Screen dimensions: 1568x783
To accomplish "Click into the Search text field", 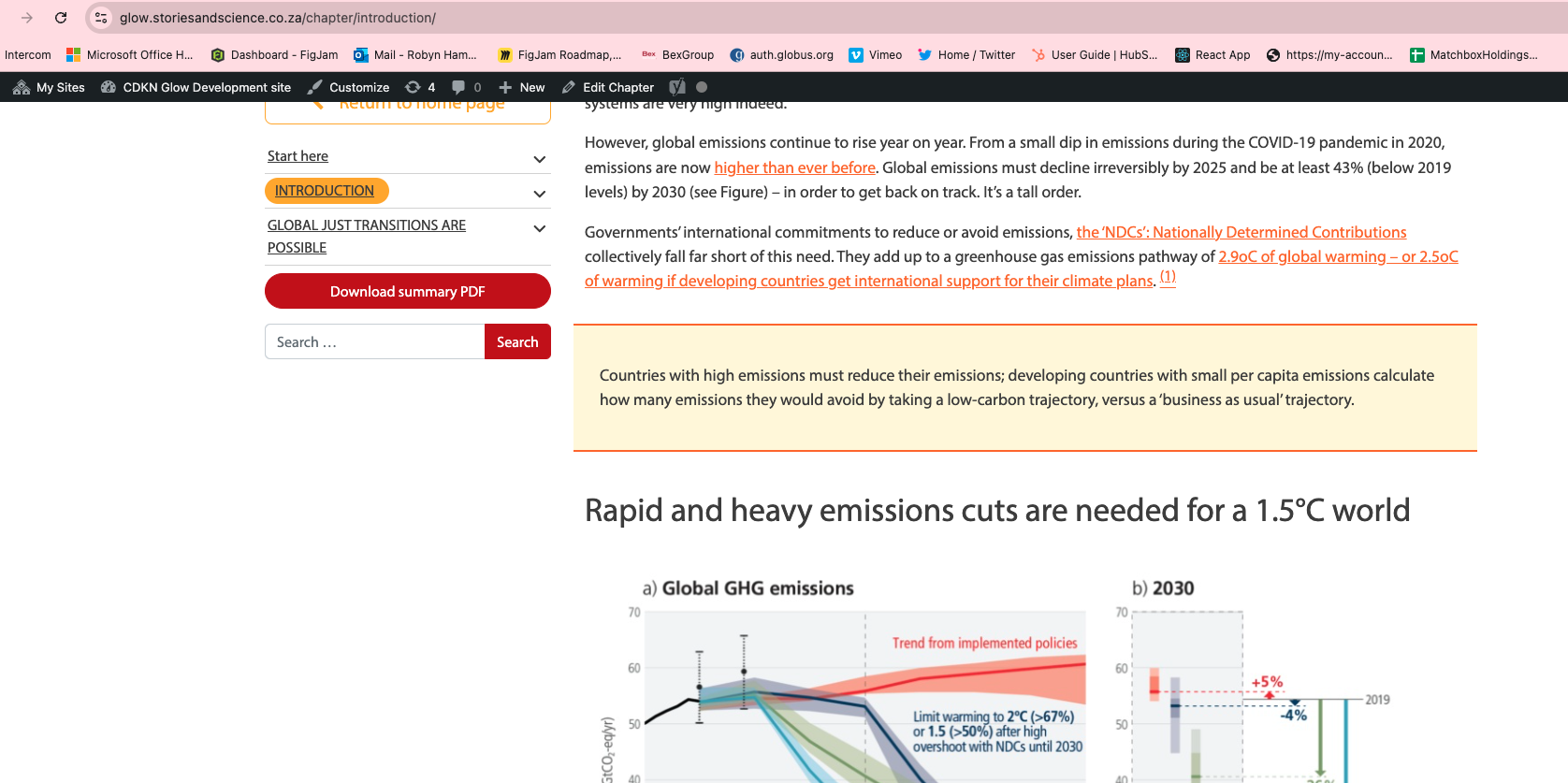I will pos(374,341).
